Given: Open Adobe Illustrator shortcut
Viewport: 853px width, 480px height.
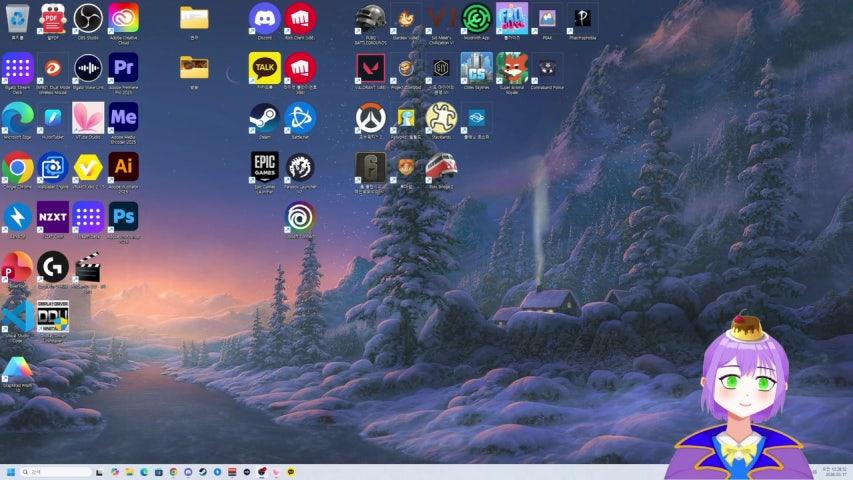Looking at the screenshot, I should tap(123, 166).
